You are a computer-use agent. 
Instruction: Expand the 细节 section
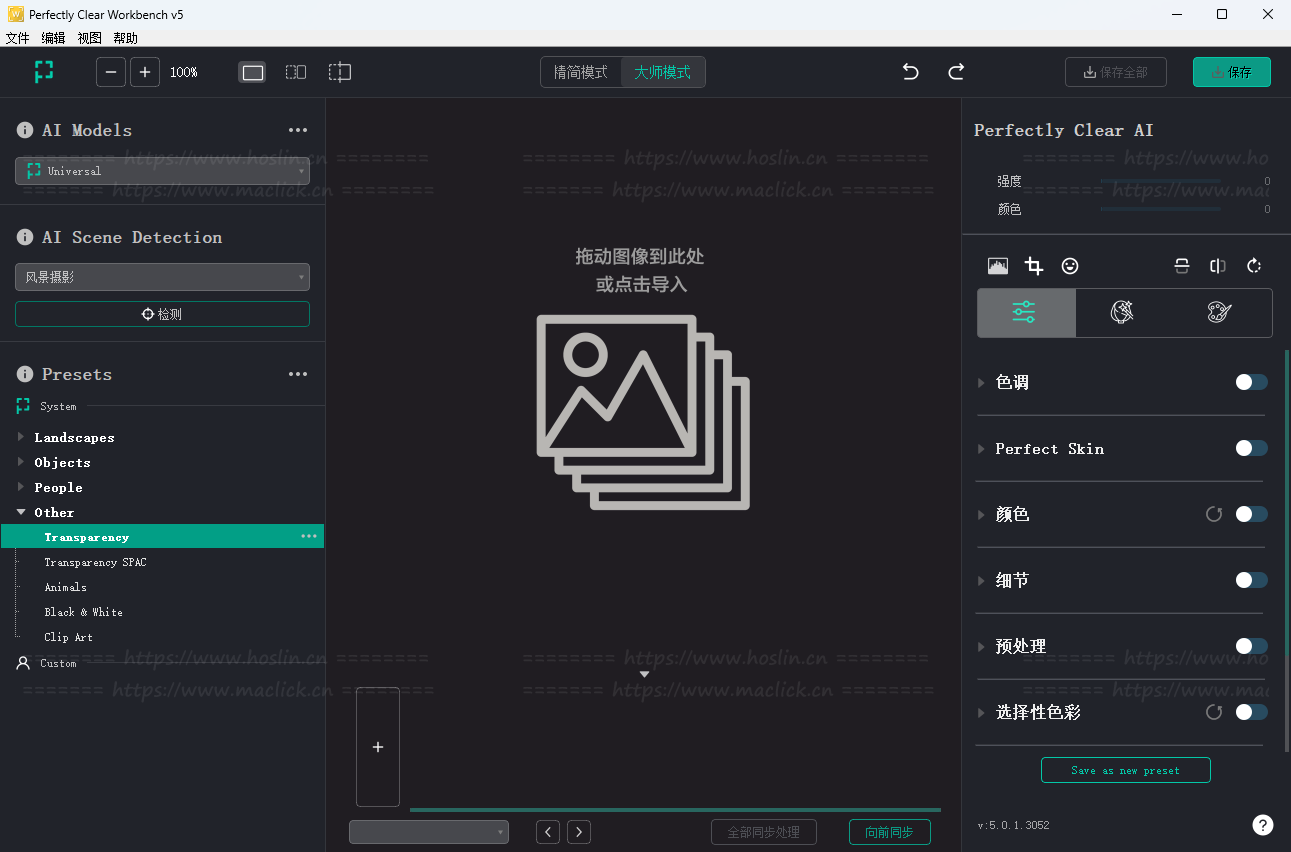[x=981, y=580]
